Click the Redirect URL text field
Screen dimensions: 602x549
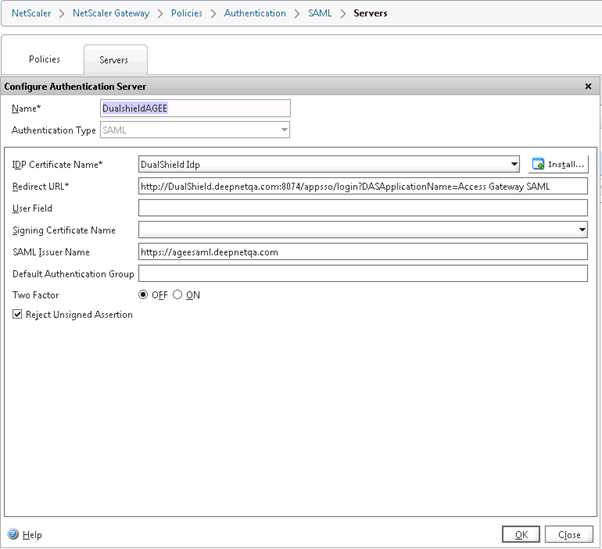pos(362,186)
